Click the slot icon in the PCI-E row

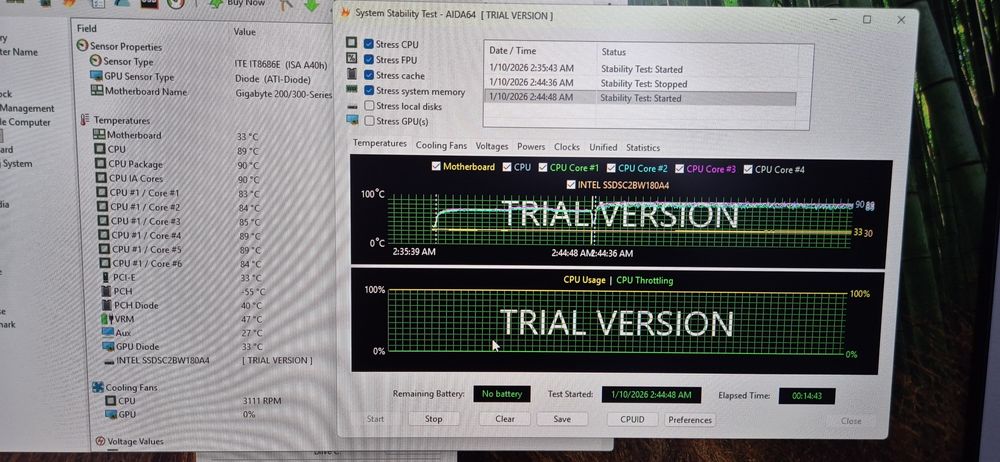pos(106,277)
